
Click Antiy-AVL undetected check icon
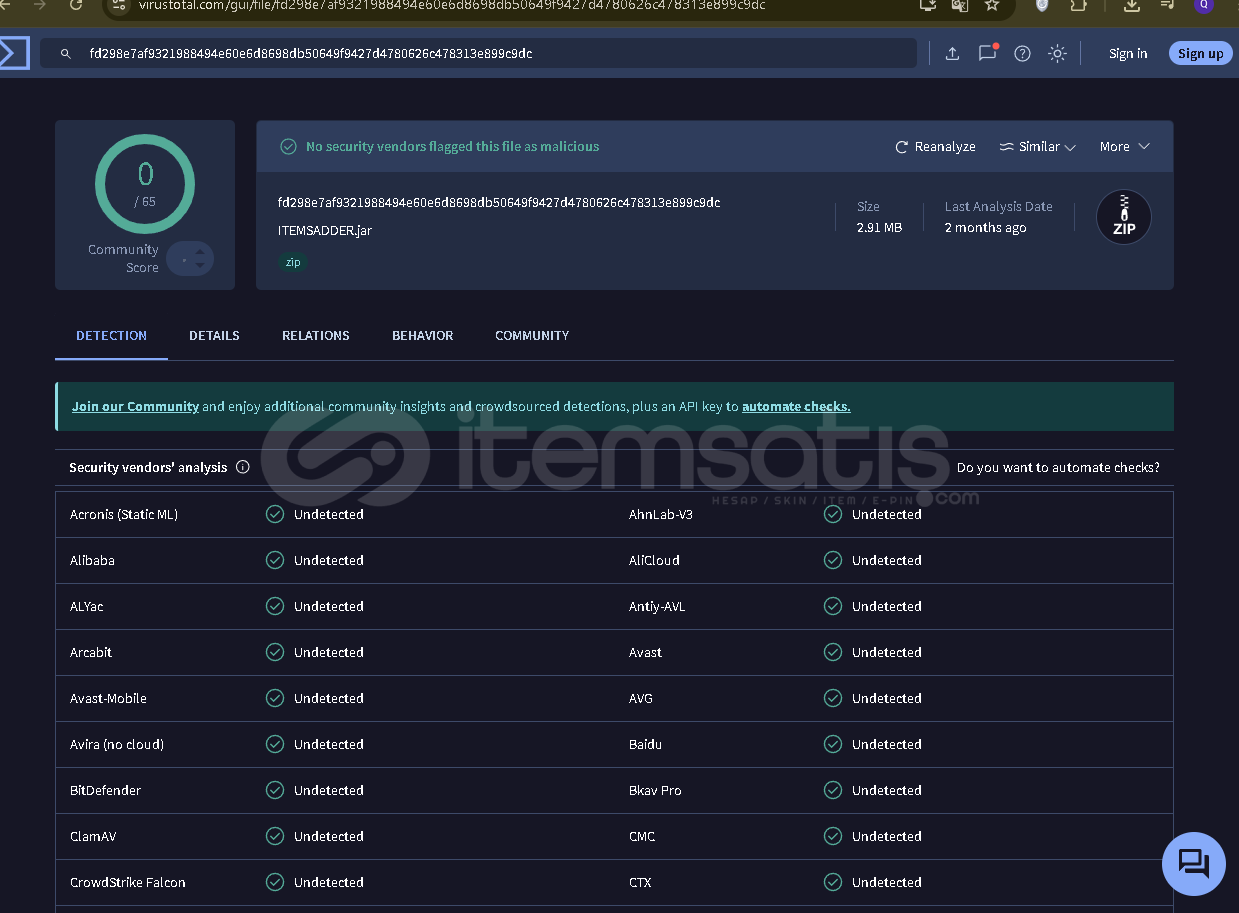pos(833,606)
